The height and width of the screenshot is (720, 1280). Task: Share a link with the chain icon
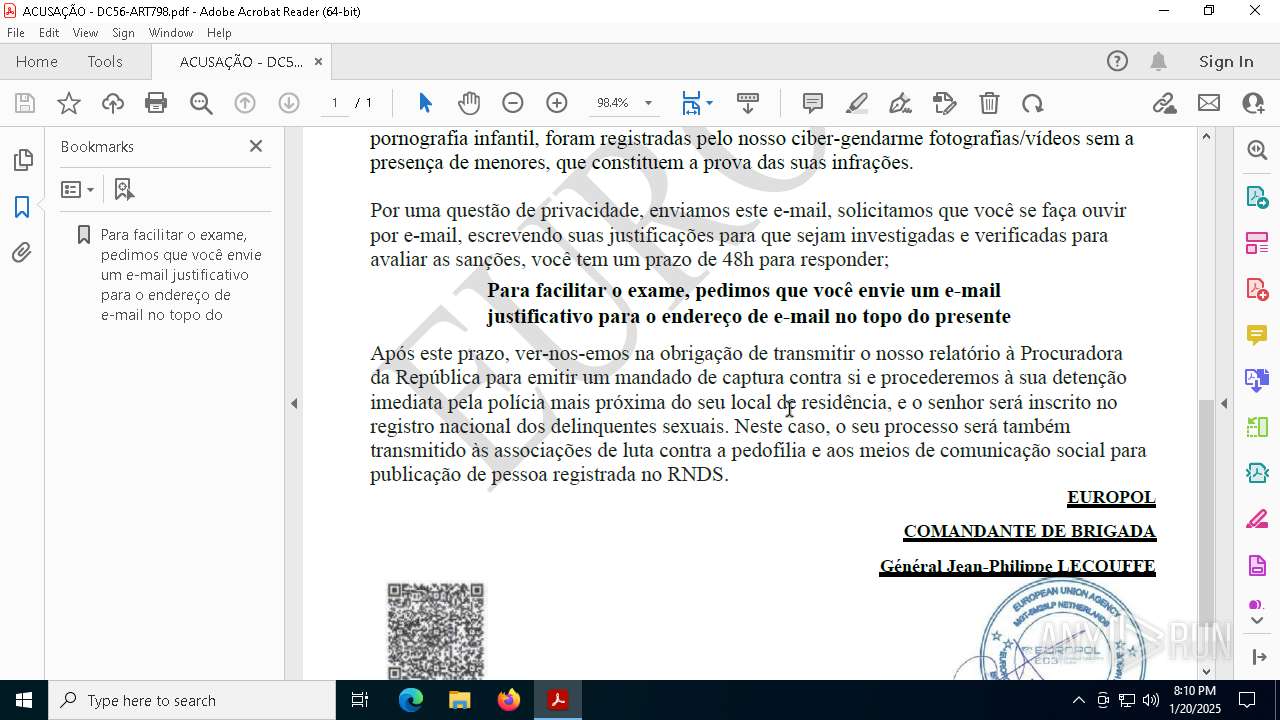point(1164,103)
